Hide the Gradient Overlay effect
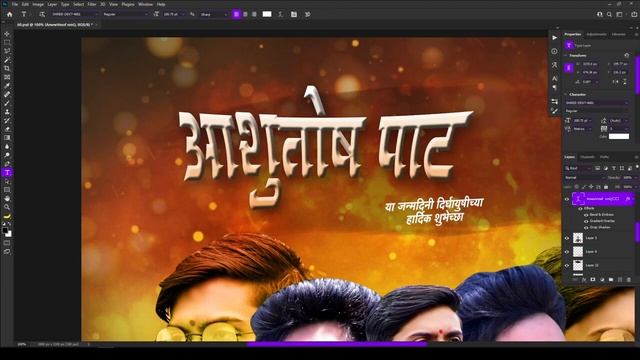 (x=586, y=221)
